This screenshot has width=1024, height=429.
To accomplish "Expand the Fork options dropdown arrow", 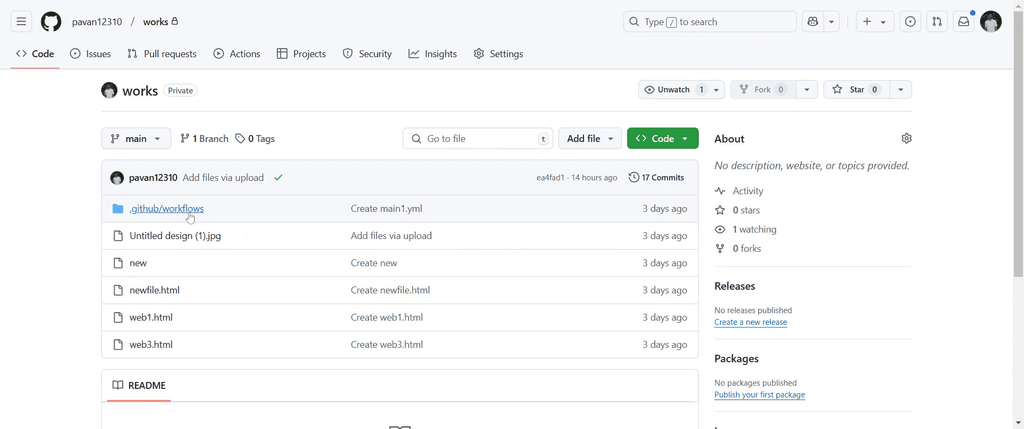I will 807,89.
